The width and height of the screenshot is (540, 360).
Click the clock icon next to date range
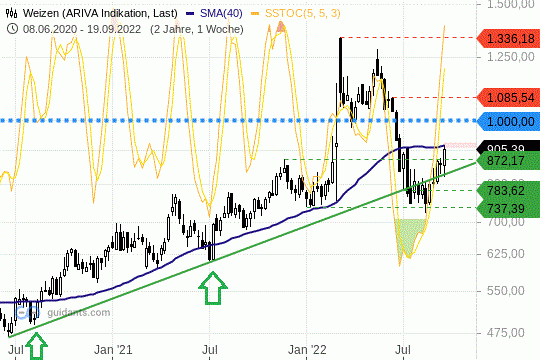(x=12, y=29)
